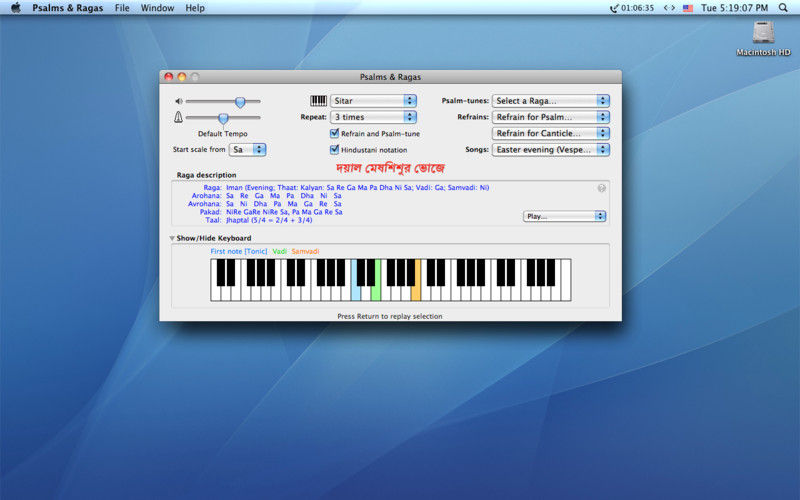Screen dimensions: 800x500
Task: Open Start scale from Sa dropdown
Action: (247, 149)
